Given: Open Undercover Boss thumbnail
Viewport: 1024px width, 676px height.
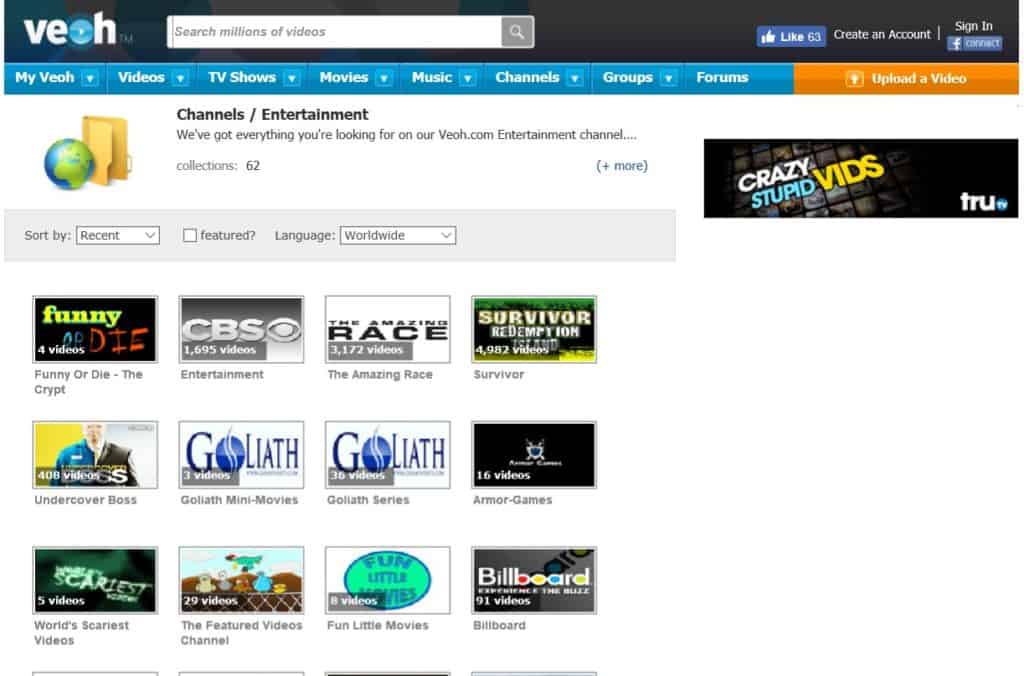Looking at the screenshot, I should point(95,455).
